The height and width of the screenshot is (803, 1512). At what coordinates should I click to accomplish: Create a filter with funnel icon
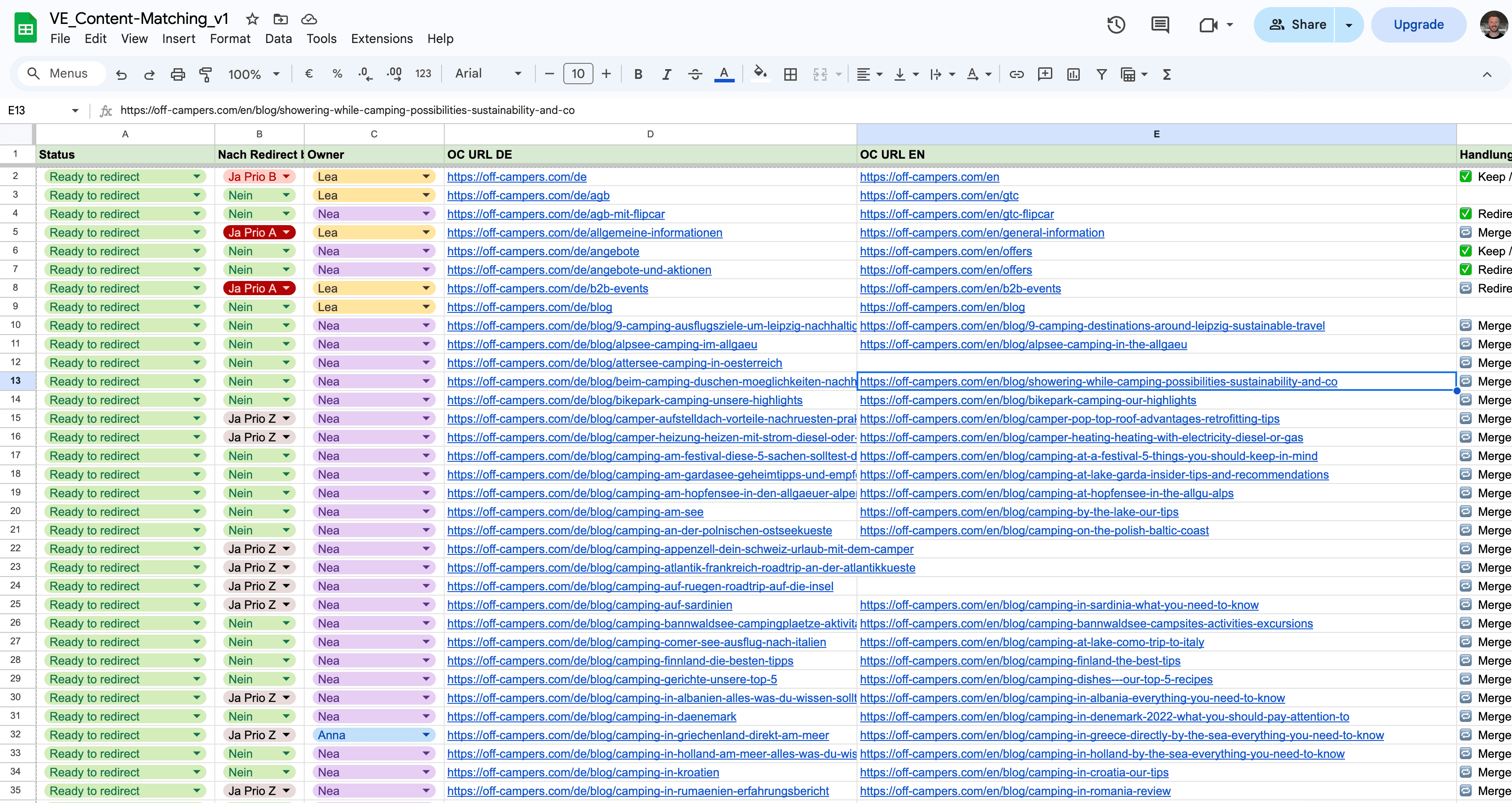1101,74
